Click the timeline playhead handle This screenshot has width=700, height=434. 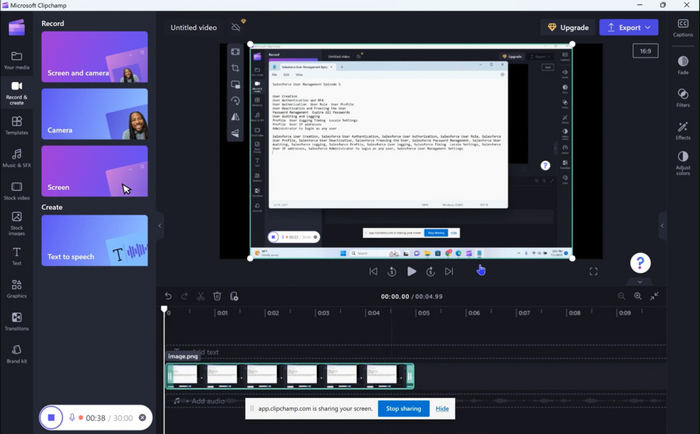pos(164,309)
